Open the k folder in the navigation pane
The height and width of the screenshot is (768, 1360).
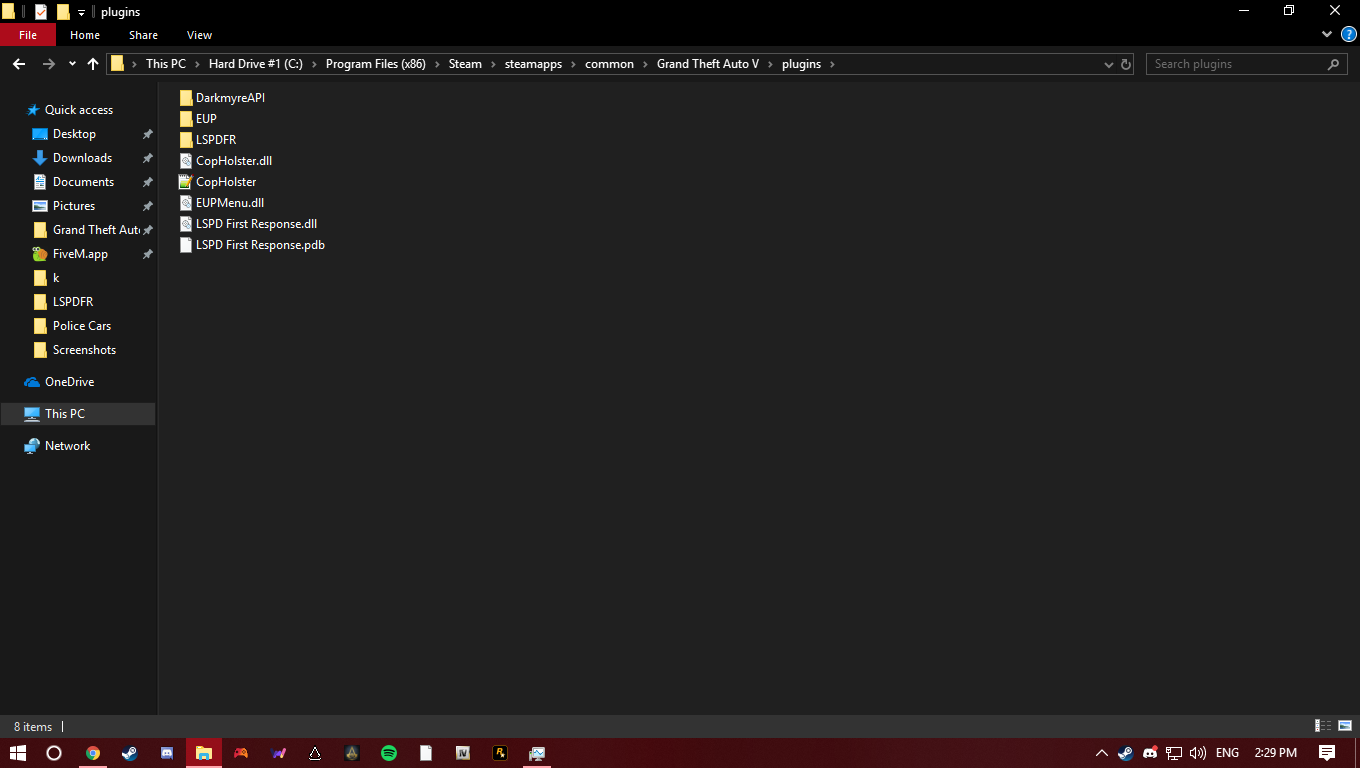coord(56,278)
